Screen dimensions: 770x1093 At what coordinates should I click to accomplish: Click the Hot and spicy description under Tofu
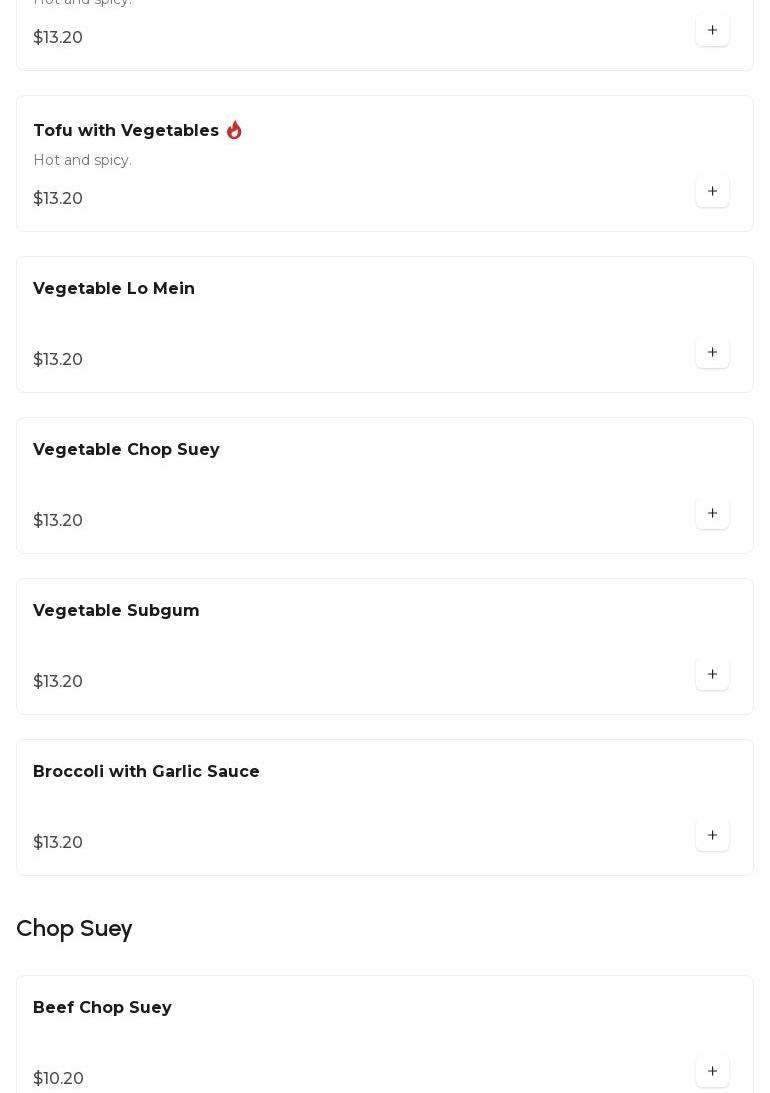pos(82,161)
